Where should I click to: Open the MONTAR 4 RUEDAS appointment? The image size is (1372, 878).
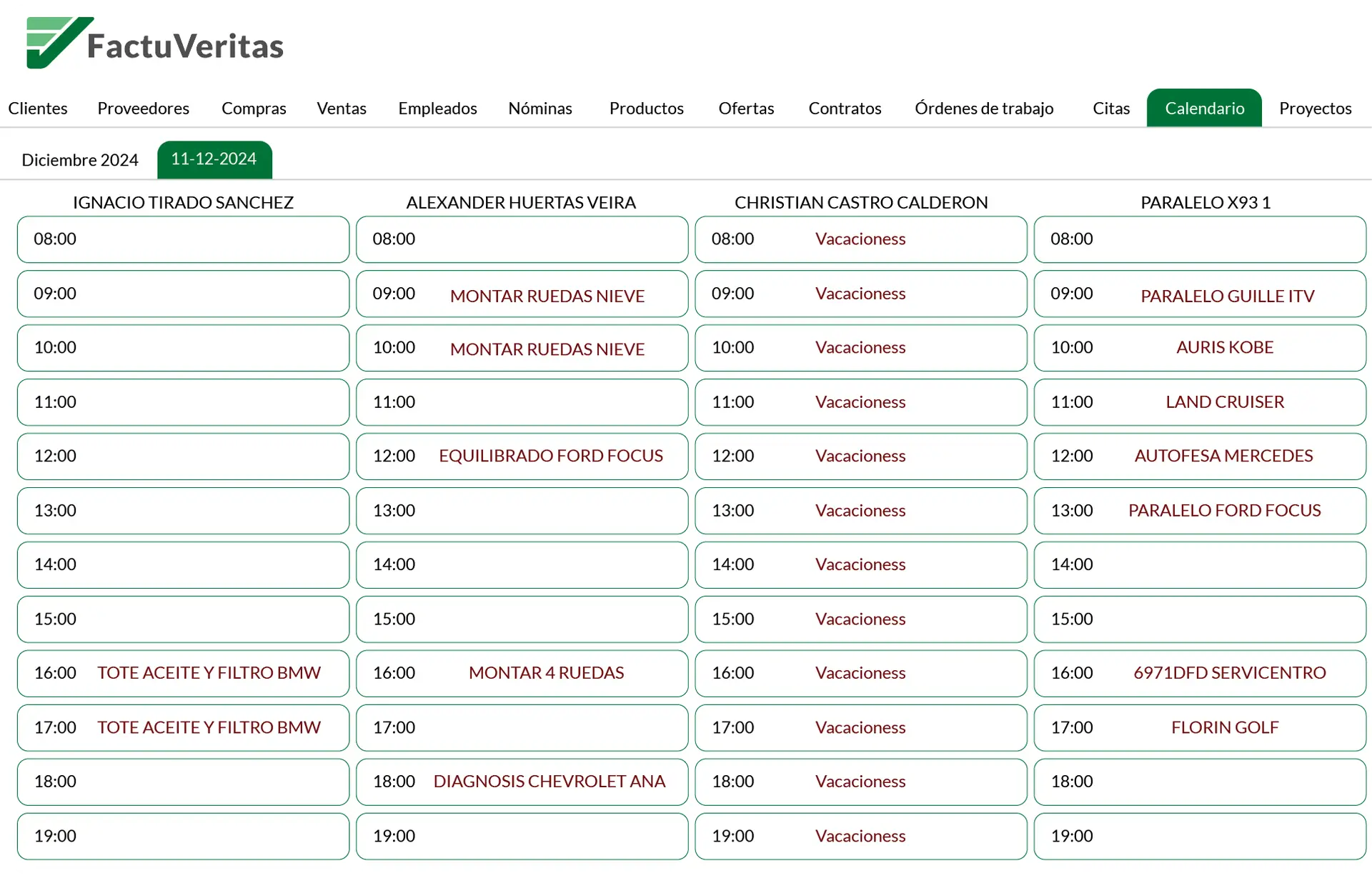(x=522, y=674)
